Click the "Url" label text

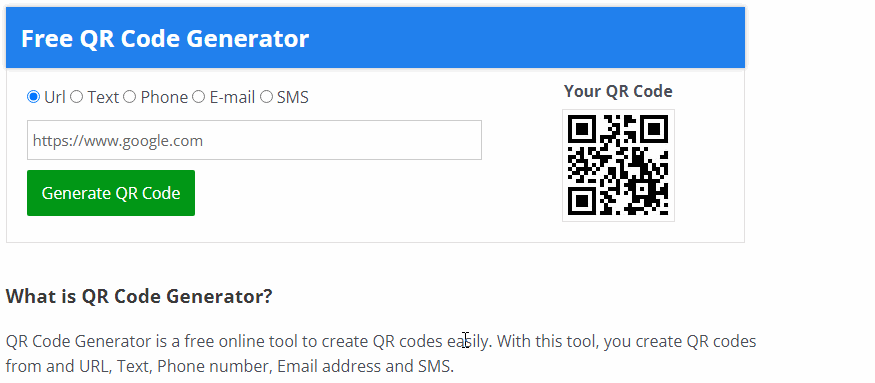55,97
